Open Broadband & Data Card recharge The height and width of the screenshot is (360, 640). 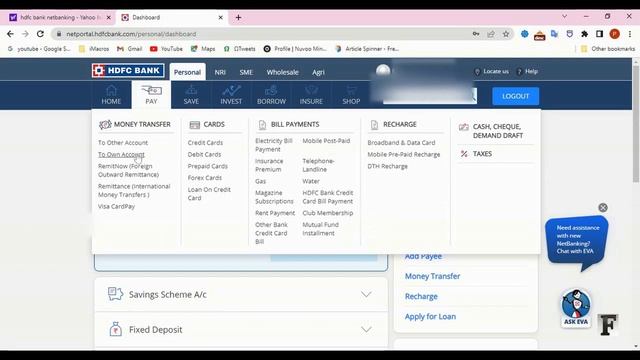(x=401, y=143)
